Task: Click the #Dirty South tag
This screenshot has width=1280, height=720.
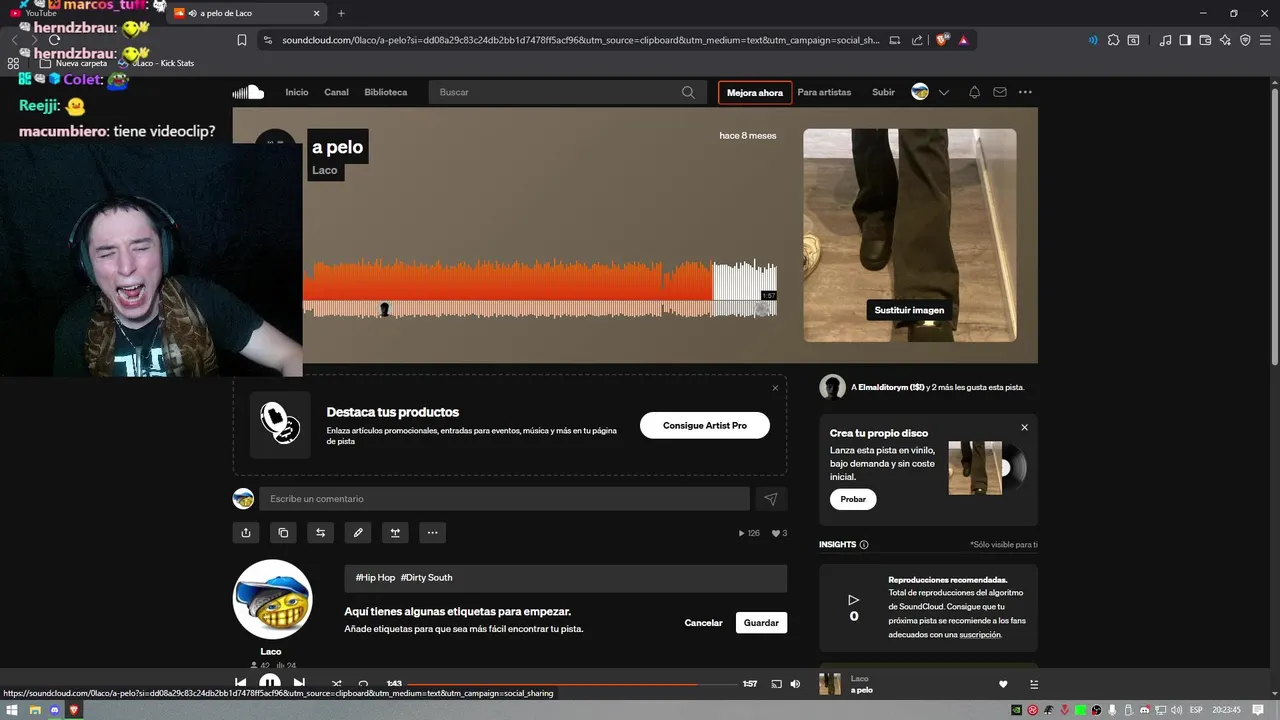Action: pos(427,578)
